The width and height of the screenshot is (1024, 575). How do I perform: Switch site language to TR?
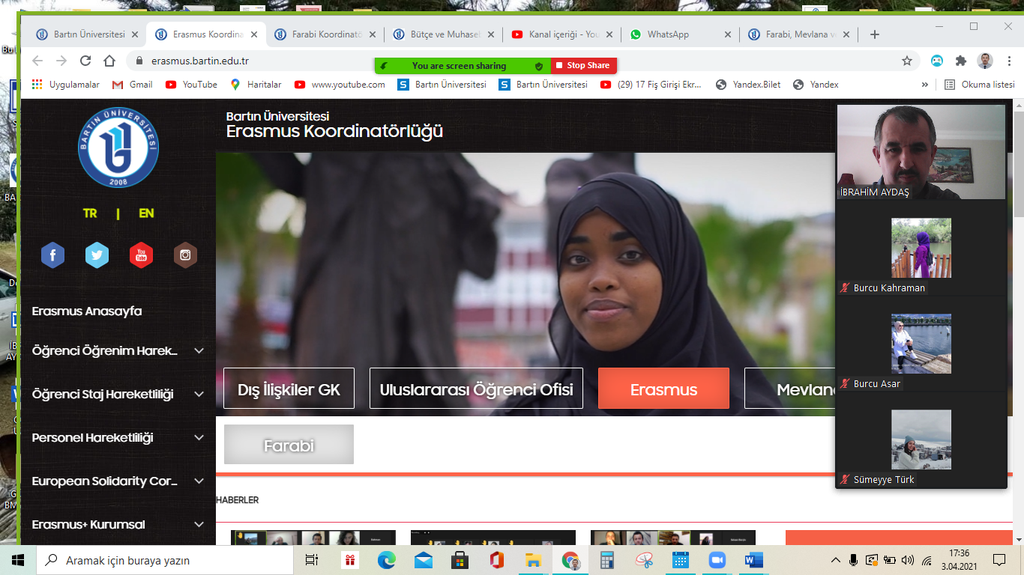click(90, 213)
